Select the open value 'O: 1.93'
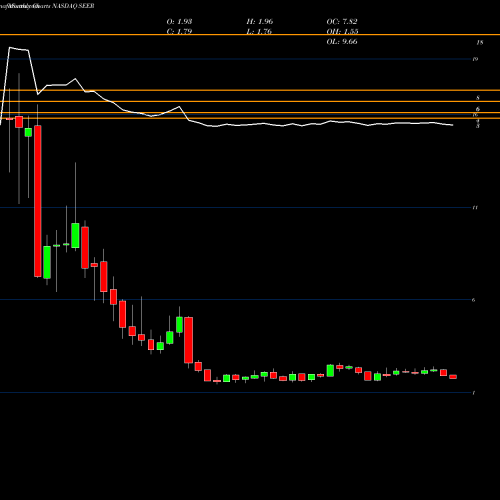 pyautogui.click(x=179, y=22)
